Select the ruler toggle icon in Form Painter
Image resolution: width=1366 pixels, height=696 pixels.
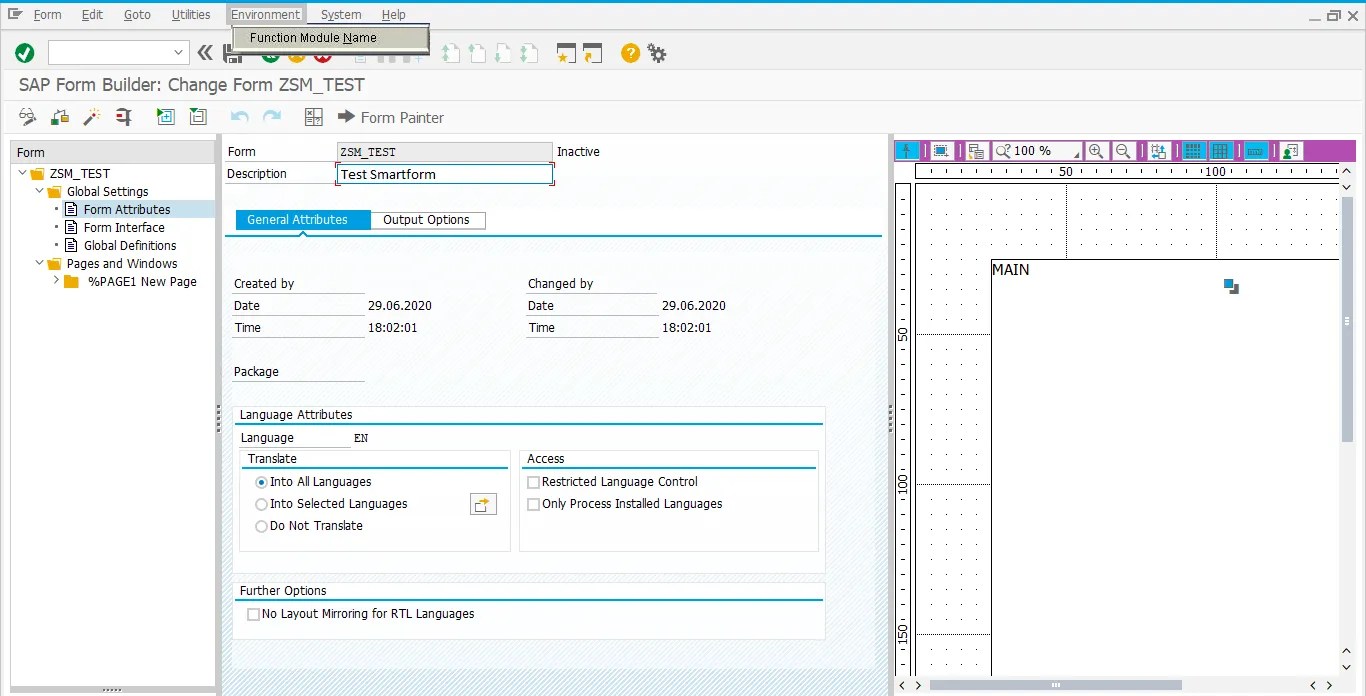coord(1256,150)
